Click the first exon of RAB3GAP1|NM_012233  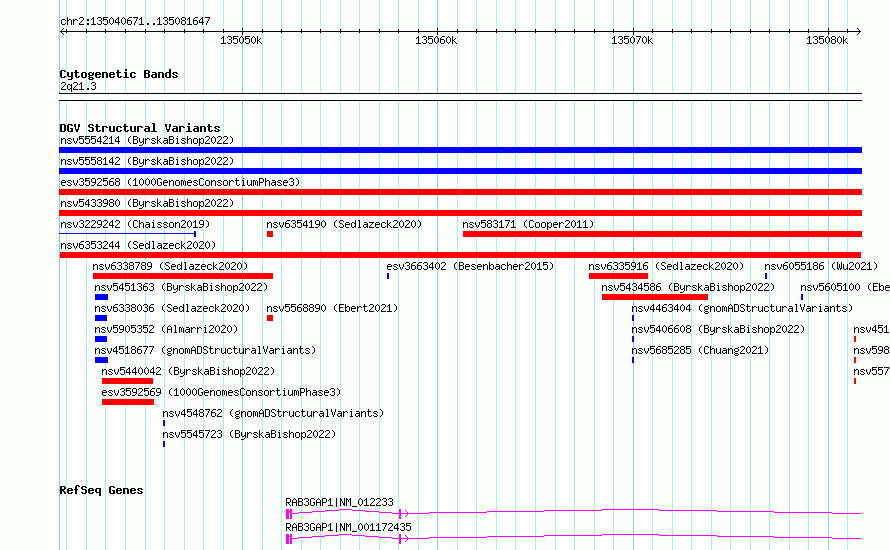pyautogui.click(x=288, y=514)
